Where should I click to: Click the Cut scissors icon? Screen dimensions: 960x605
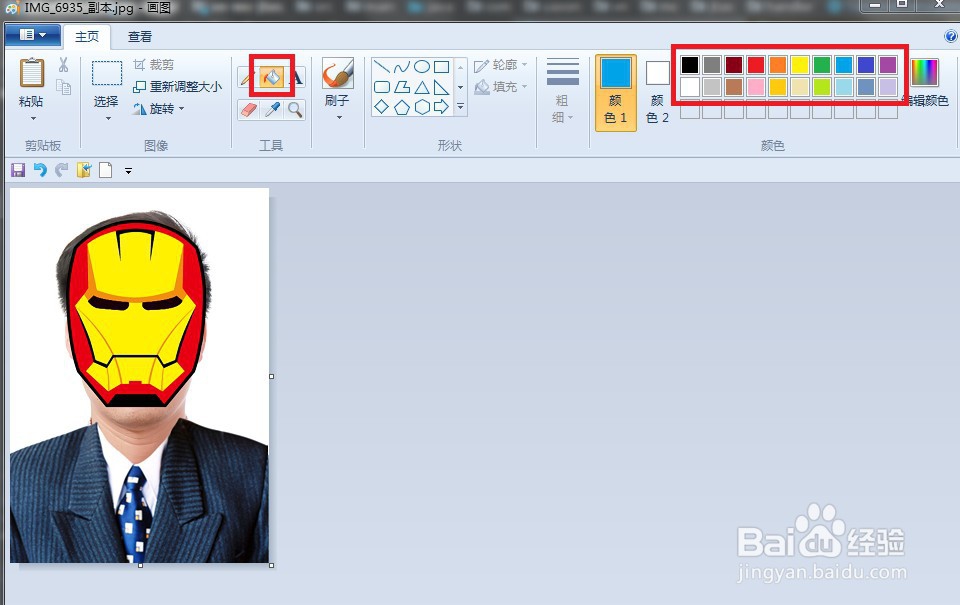[x=63, y=65]
